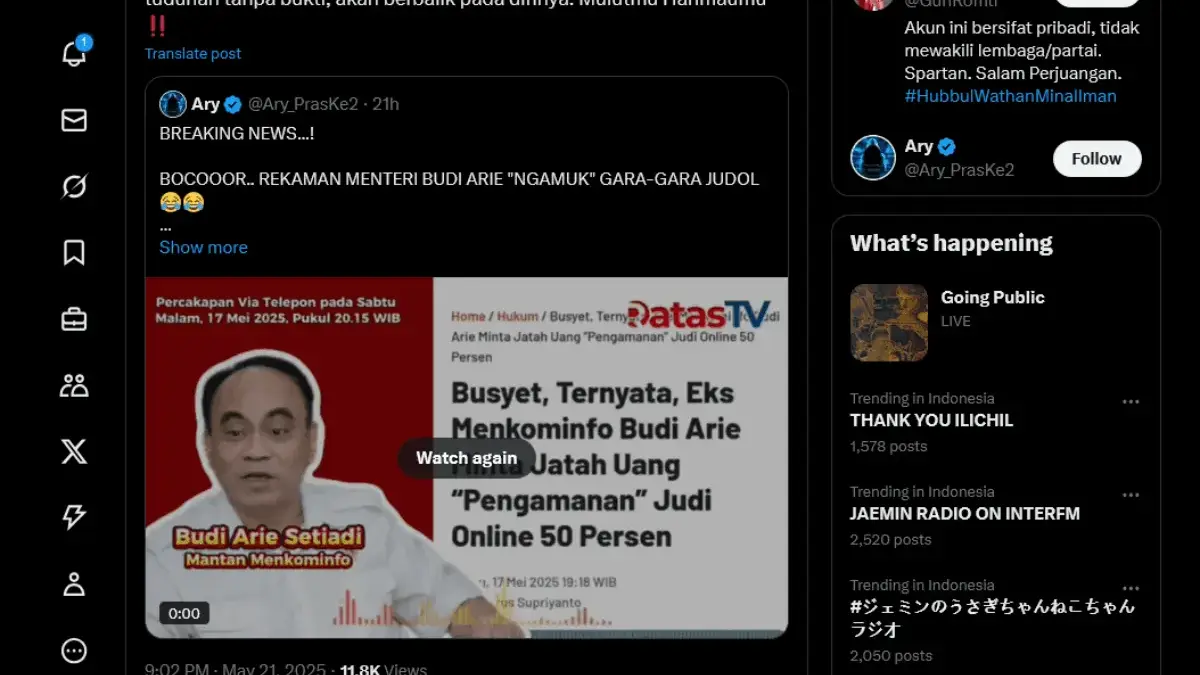Click Watch again on video
This screenshot has height=675, width=1200.
pos(466,458)
